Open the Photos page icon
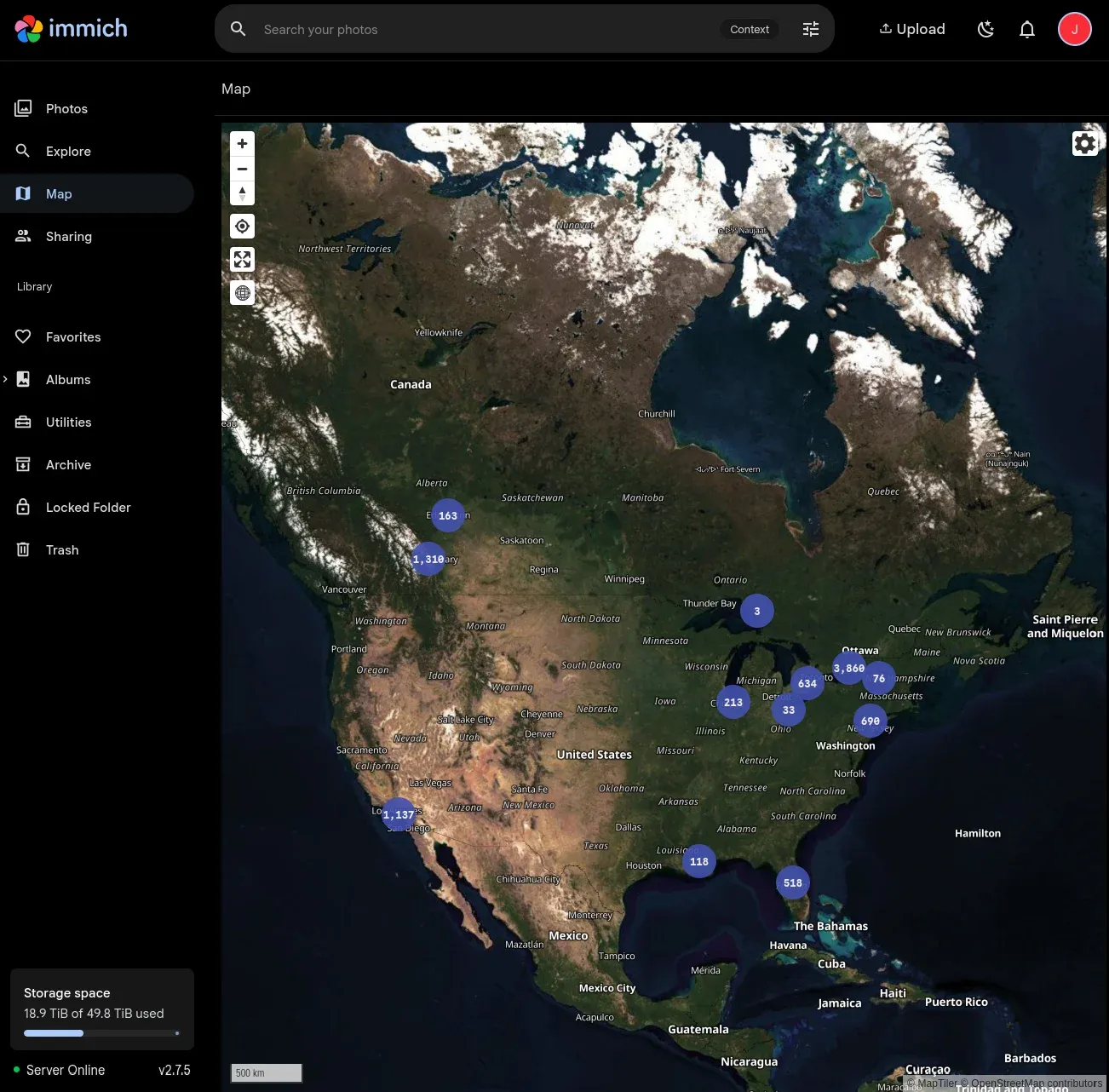 (x=23, y=108)
